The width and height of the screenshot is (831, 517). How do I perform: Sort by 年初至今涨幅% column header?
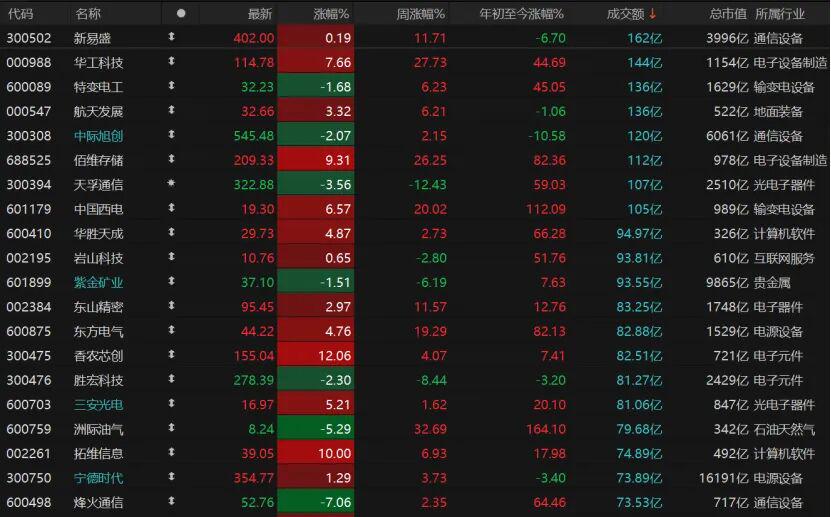coord(521,14)
